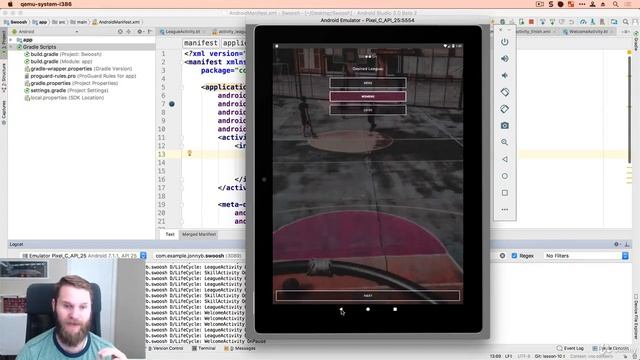Open settings.gradle (Project Settings) file
This screenshot has width=640, height=360.
point(66,90)
